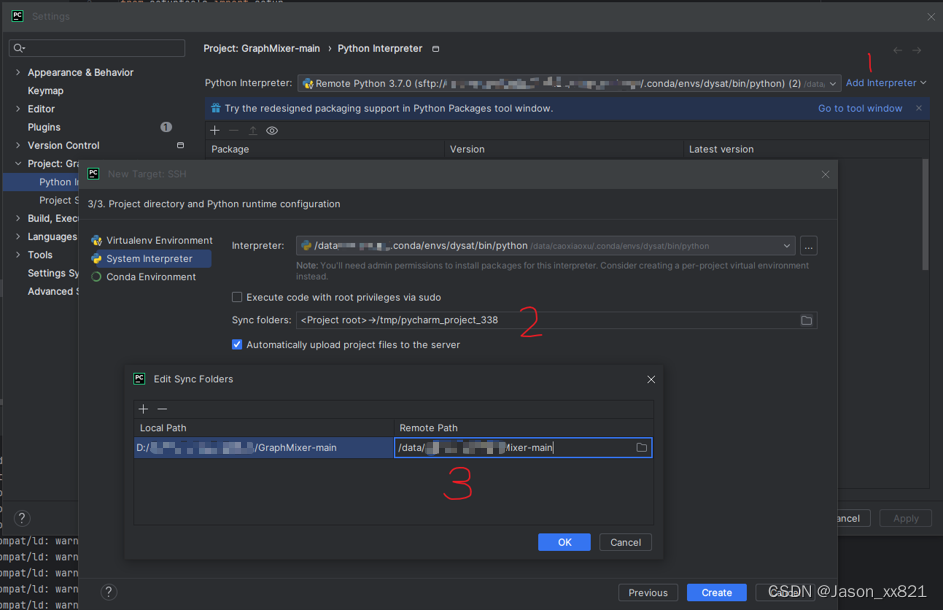This screenshot has width=943, height=610.
Task: Click the Sync folders path field
Action: pos(556,320)
